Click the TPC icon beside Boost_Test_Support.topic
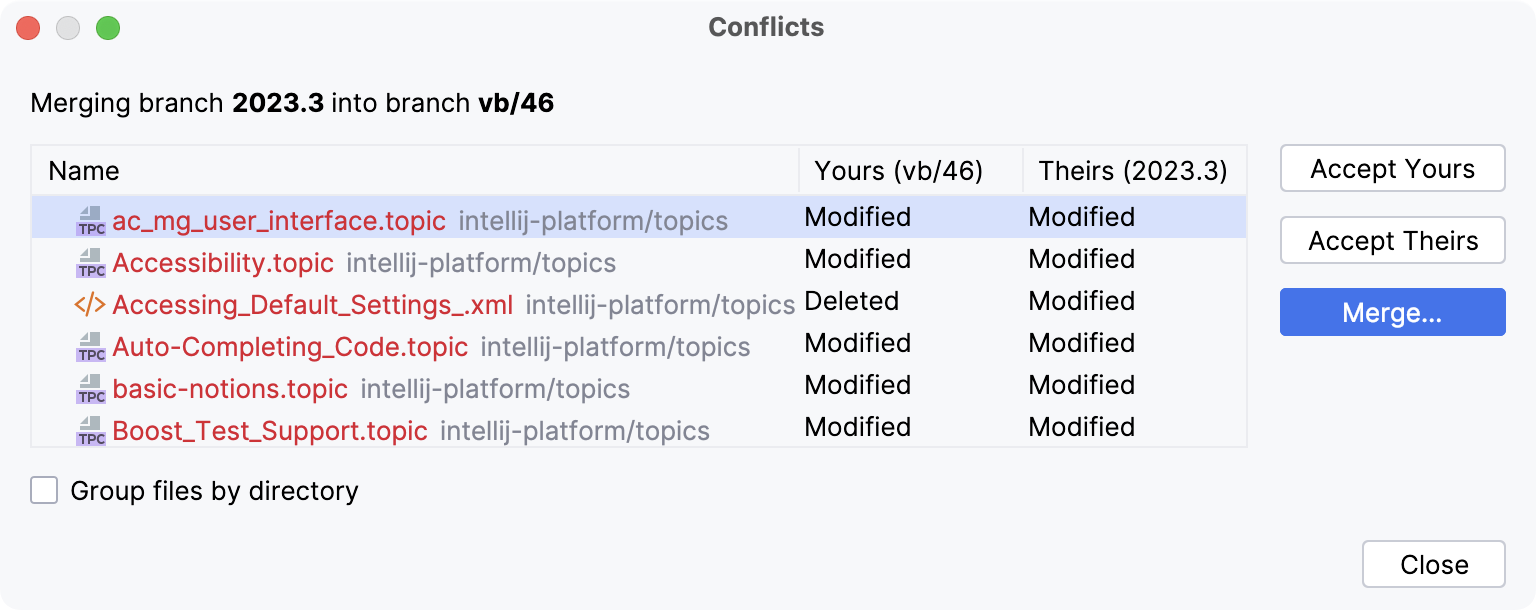Screen dimensions: 1536x610 [88, 428]
